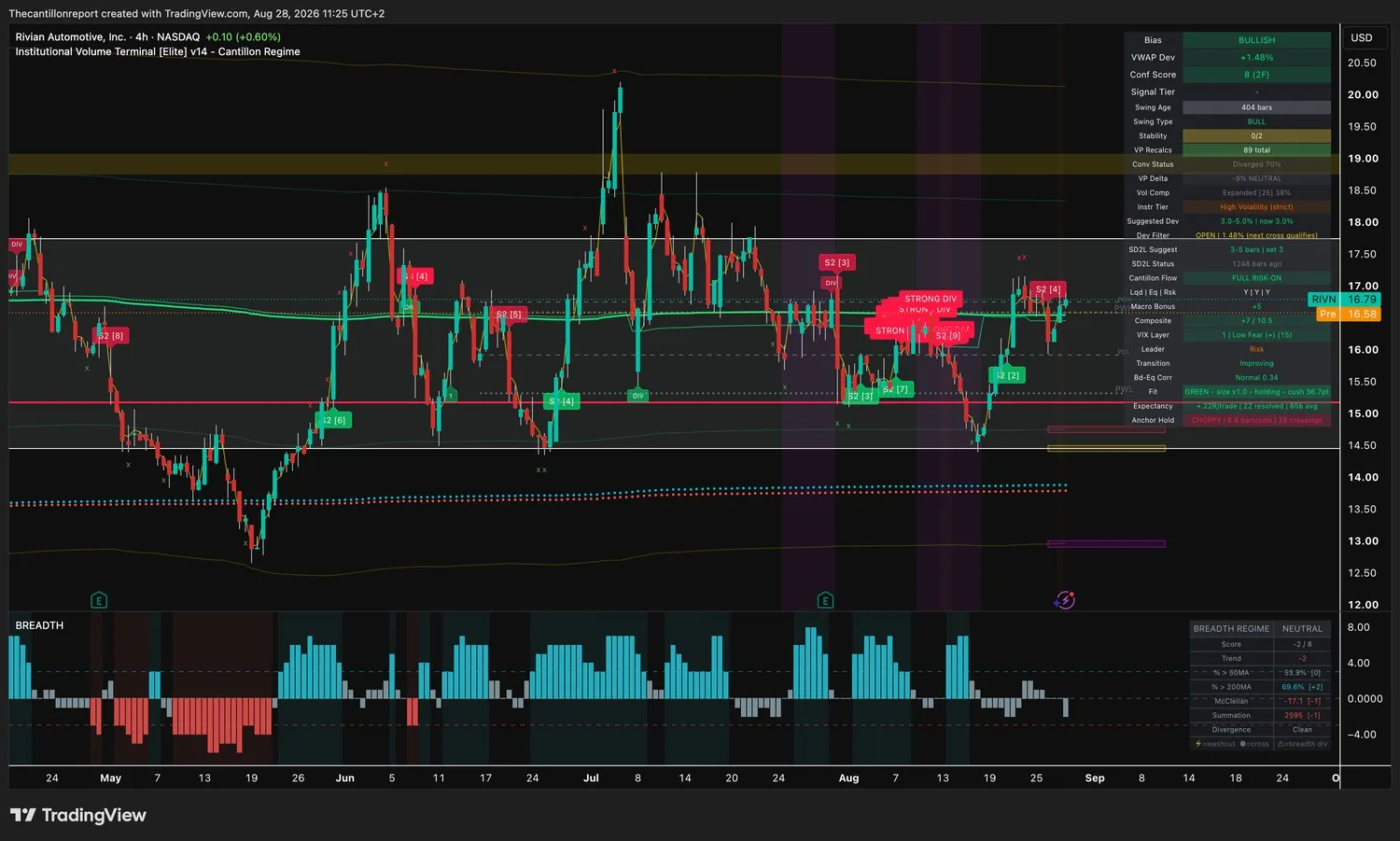The height and width of the screenshot is (841, 1400).
Task: Click the Pre 16.58 pre-market price label
Action: pyautogui.click(x=1348, y=314)
